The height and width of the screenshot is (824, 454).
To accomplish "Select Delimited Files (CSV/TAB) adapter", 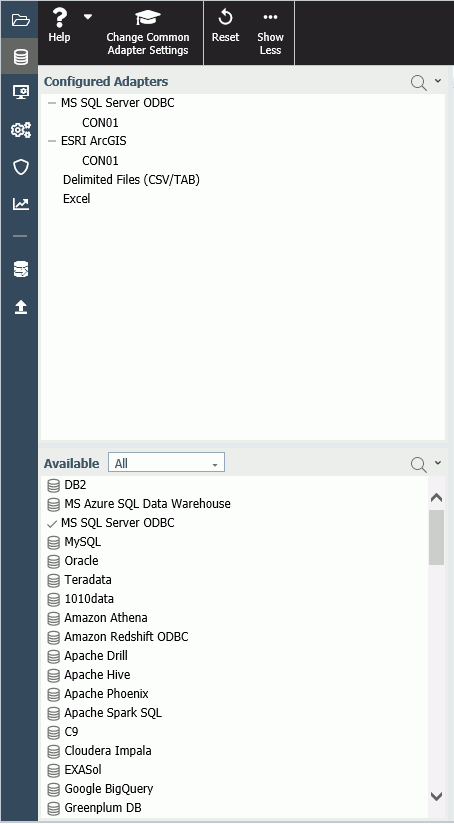I will pyautogui.click(x=131, y=180).
